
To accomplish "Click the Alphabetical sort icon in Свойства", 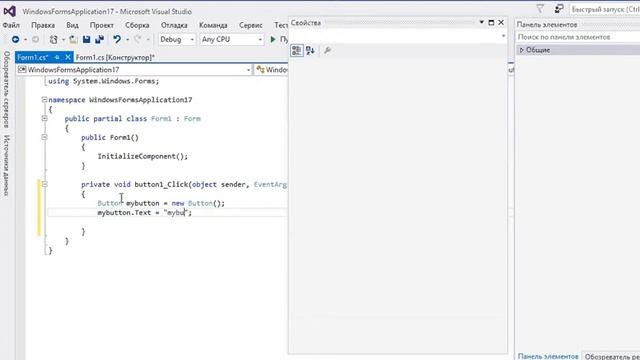I will click(310, 50).
